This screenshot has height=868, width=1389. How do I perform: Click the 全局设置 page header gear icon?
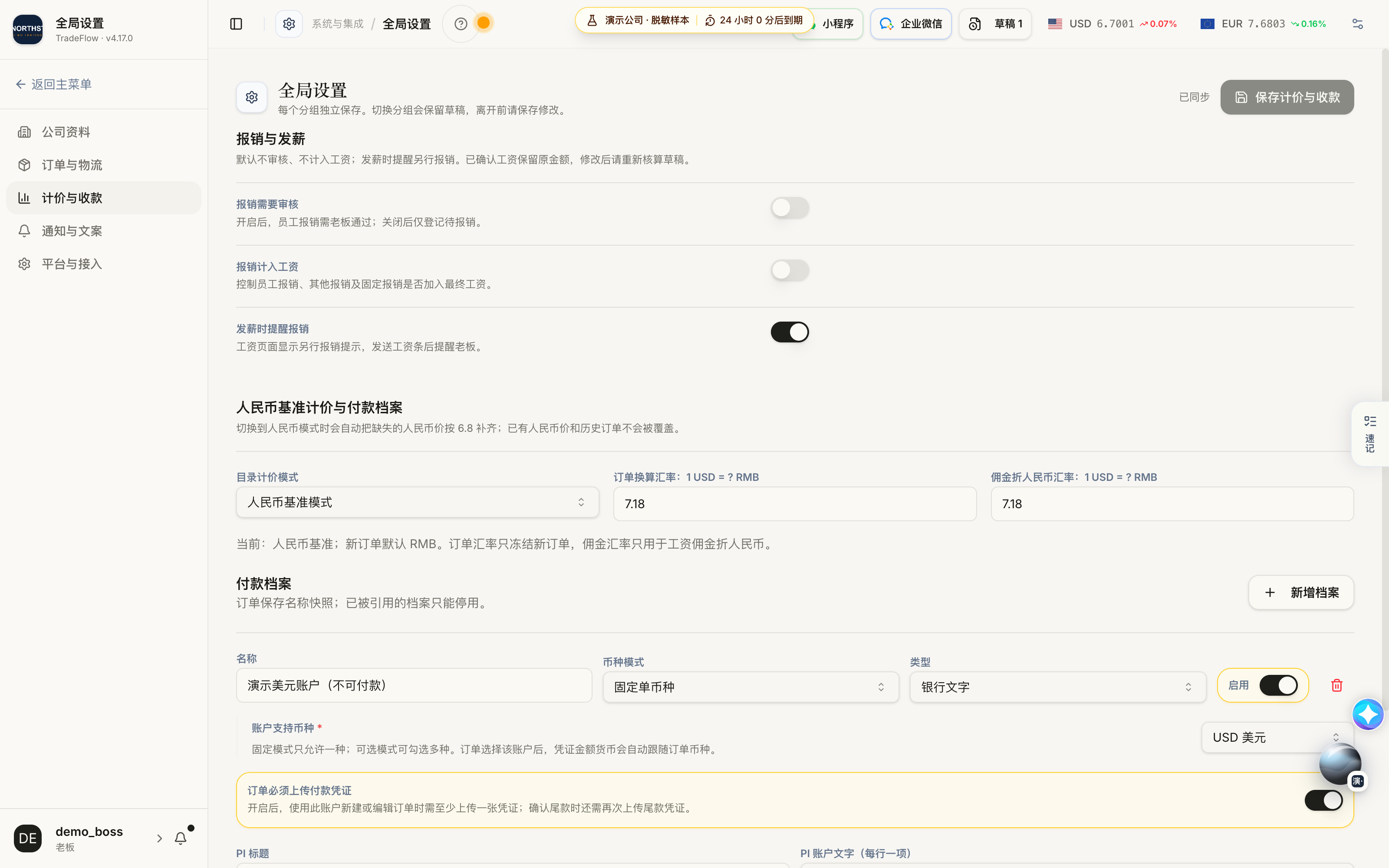pos(251,97)
